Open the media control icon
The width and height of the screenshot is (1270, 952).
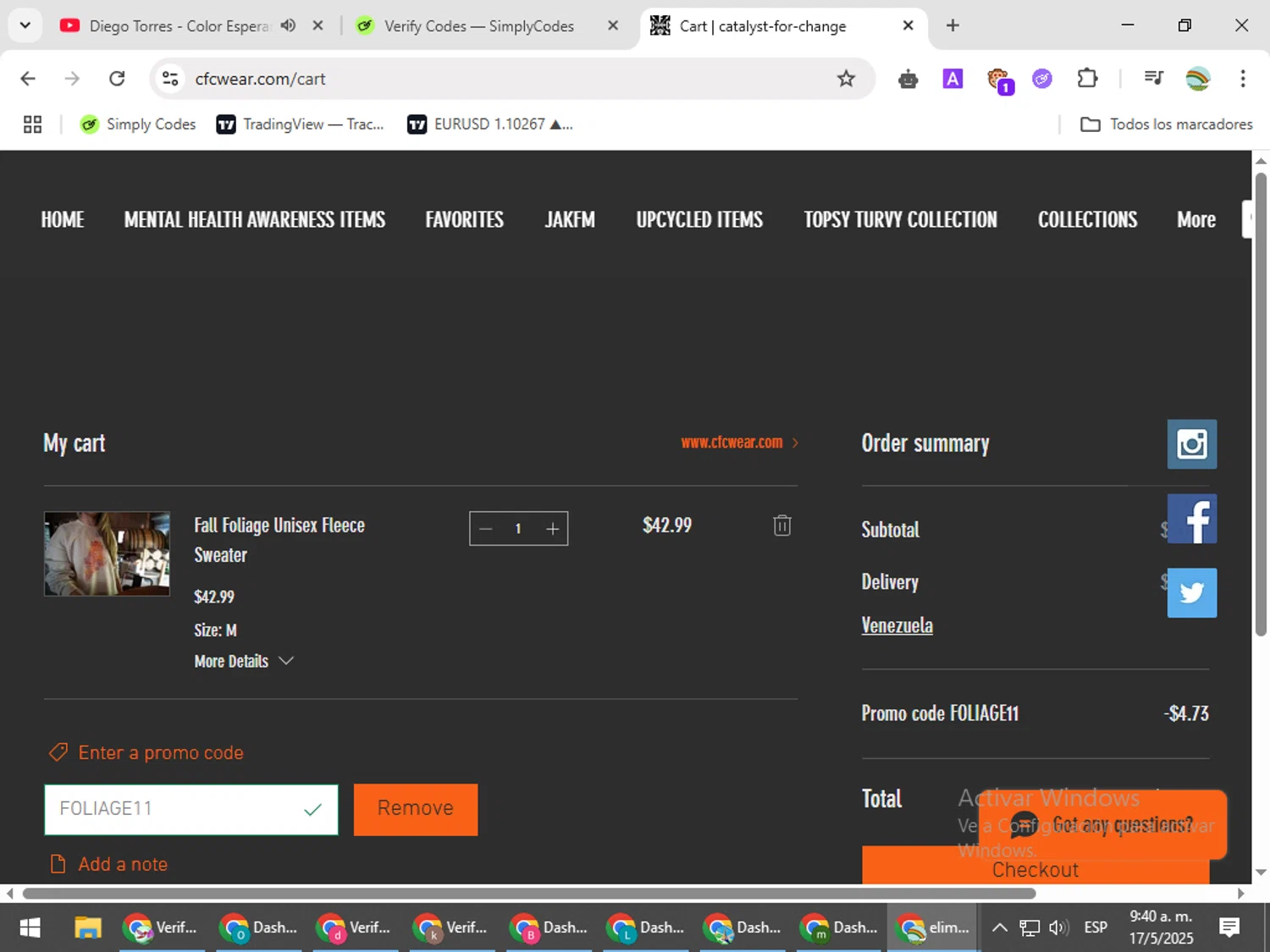(1153, 79)
